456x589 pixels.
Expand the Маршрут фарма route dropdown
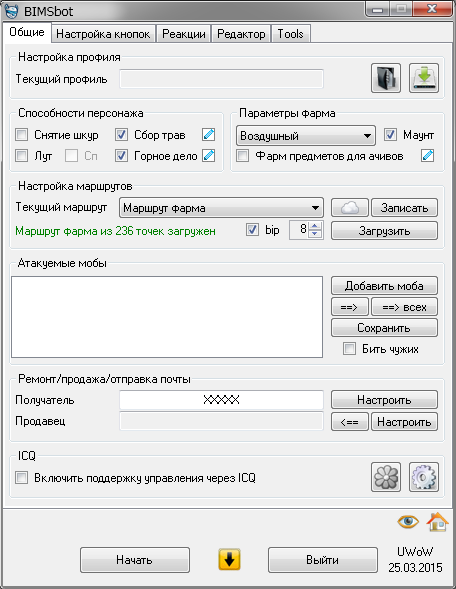pos(221,208)
